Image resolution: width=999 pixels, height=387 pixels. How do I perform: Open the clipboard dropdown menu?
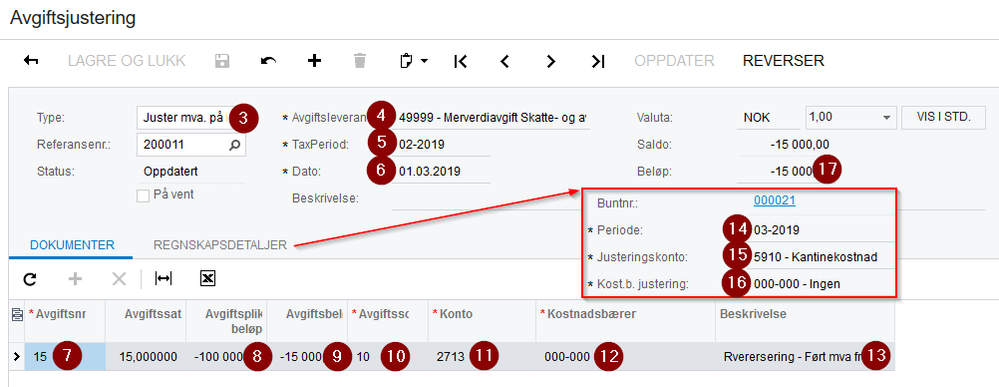coord(413,61)
